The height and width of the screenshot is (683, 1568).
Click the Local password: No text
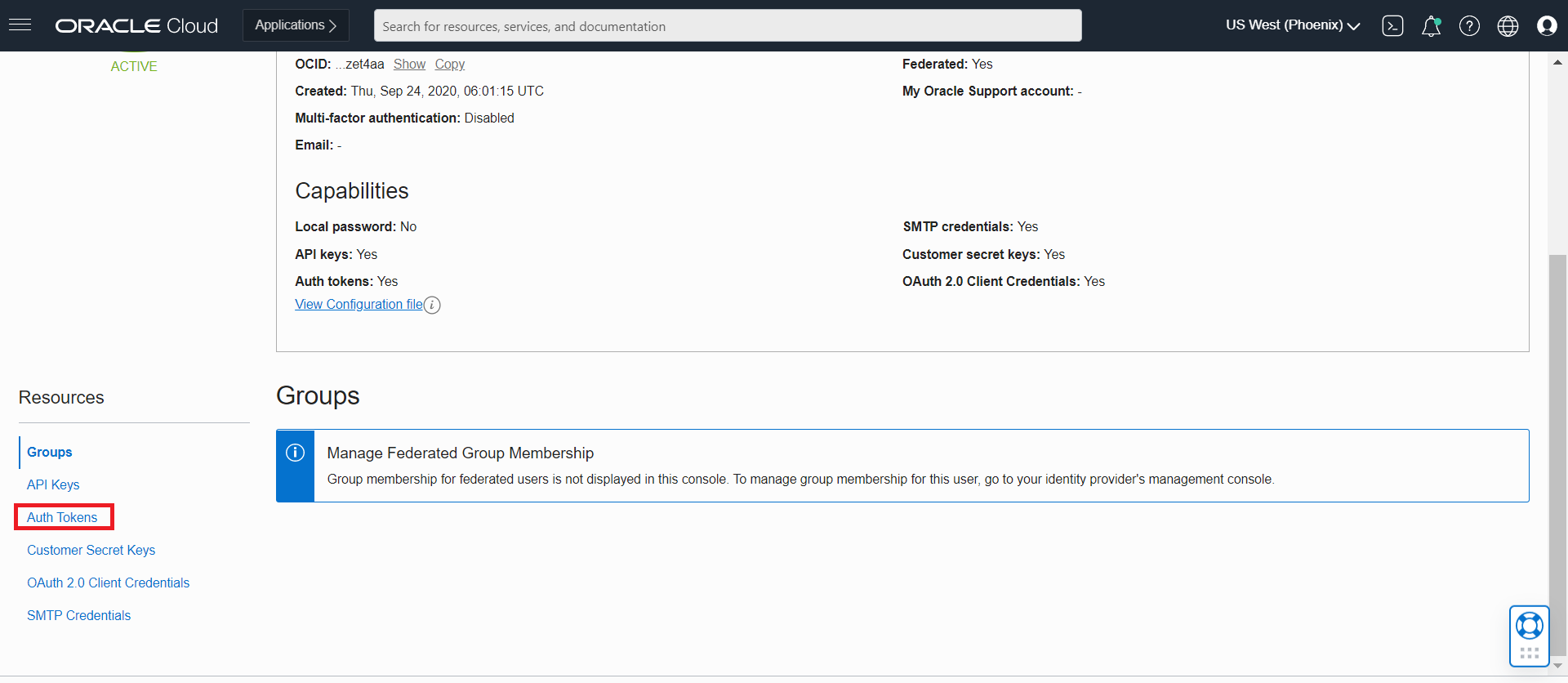click(355, 226)
